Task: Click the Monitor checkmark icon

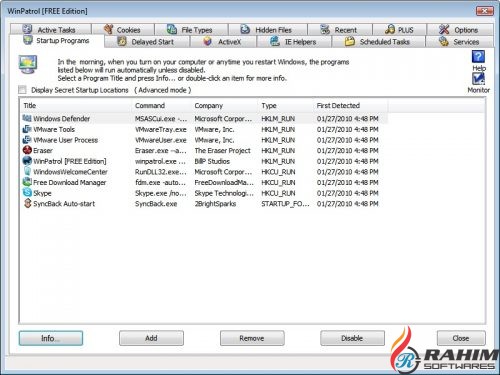Action: pos(478,79)
